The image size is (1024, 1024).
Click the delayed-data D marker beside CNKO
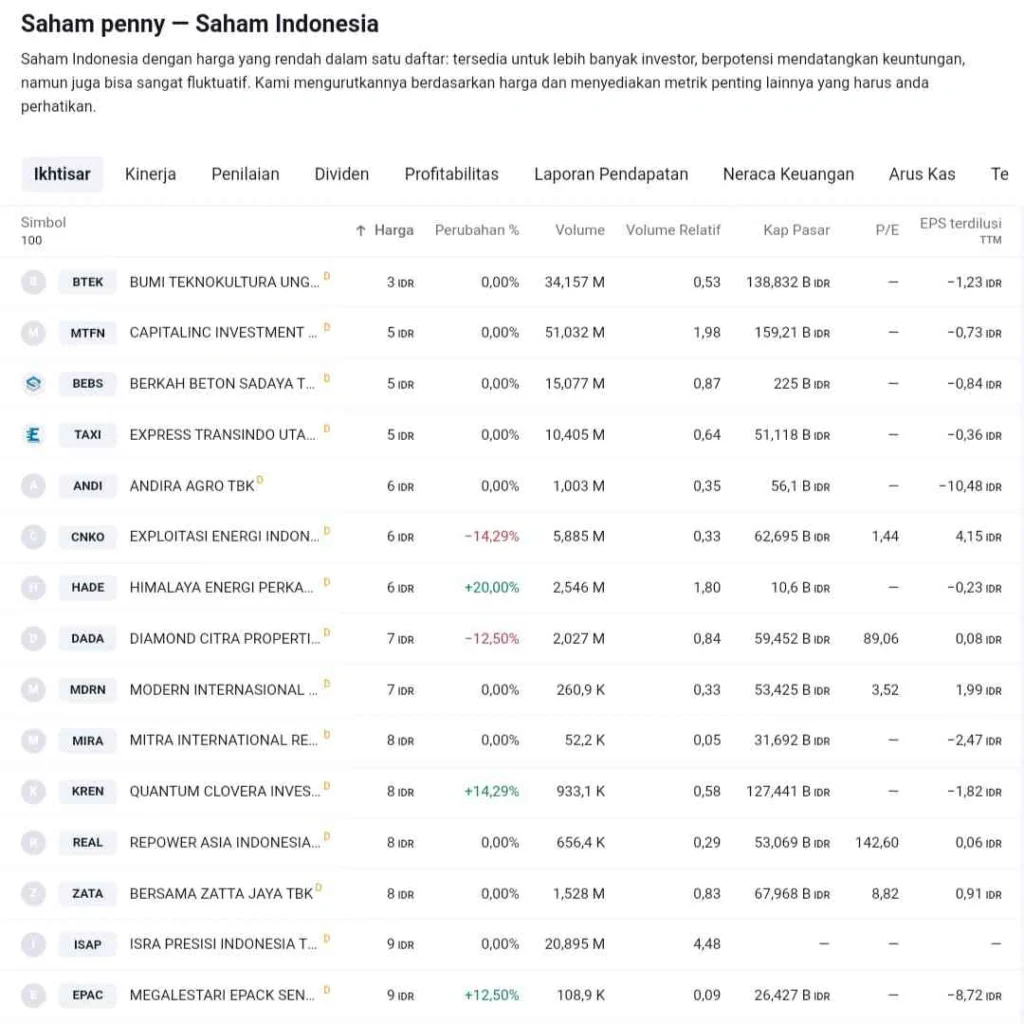[327, 530]
